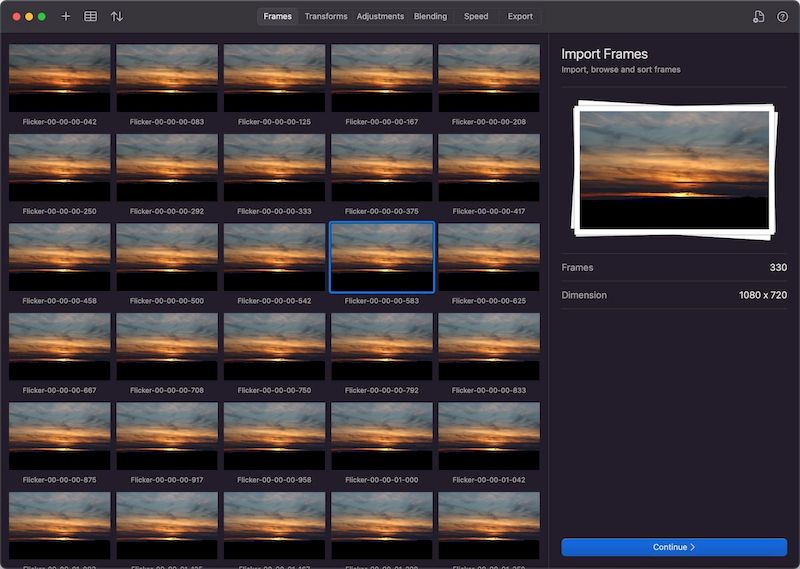Open the Blending tab
Image resolution: width=800 pixels, height=569 pixels.
click(x=431, y=17)
